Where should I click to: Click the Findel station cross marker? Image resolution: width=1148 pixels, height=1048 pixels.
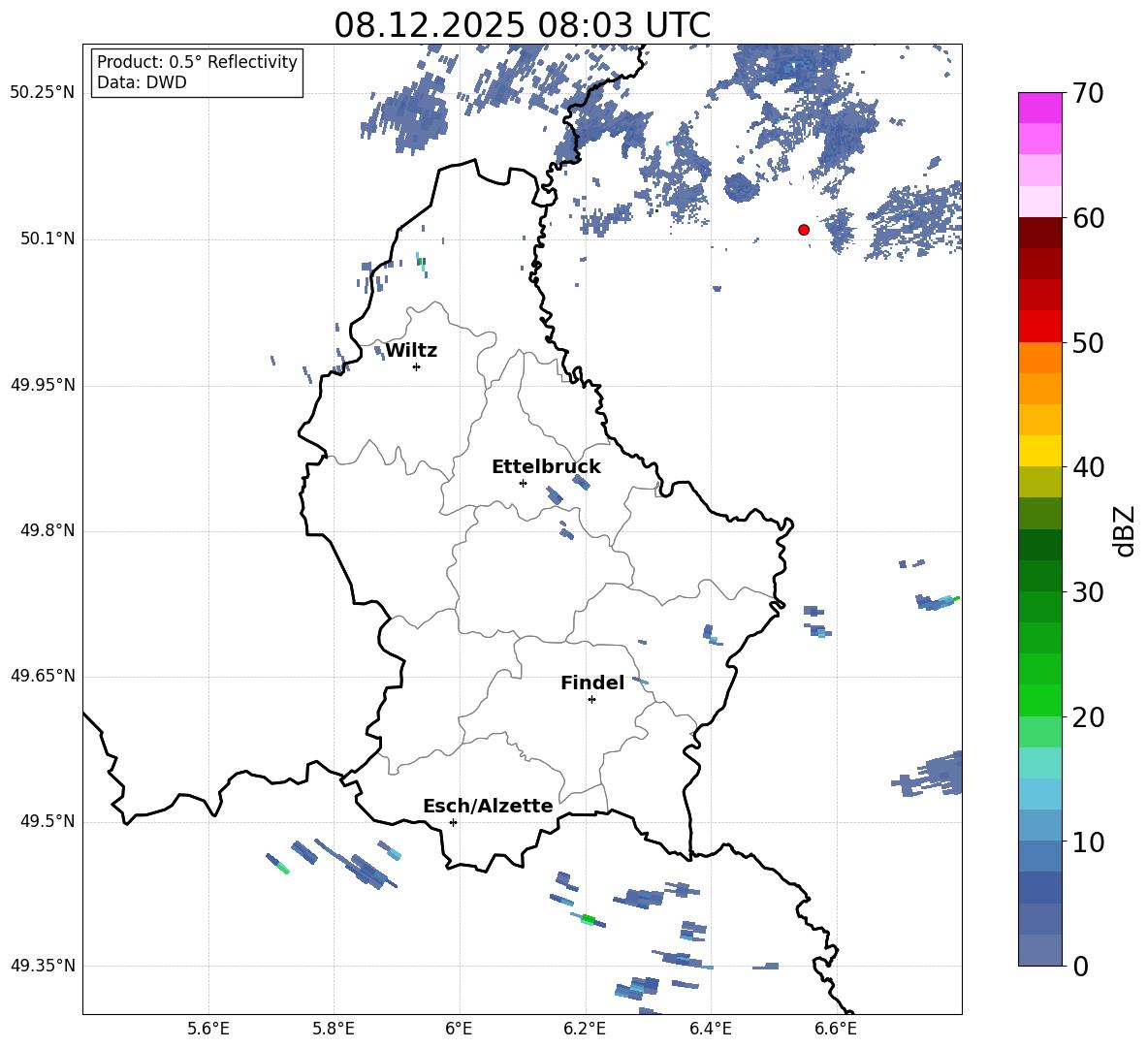(591, 700)
